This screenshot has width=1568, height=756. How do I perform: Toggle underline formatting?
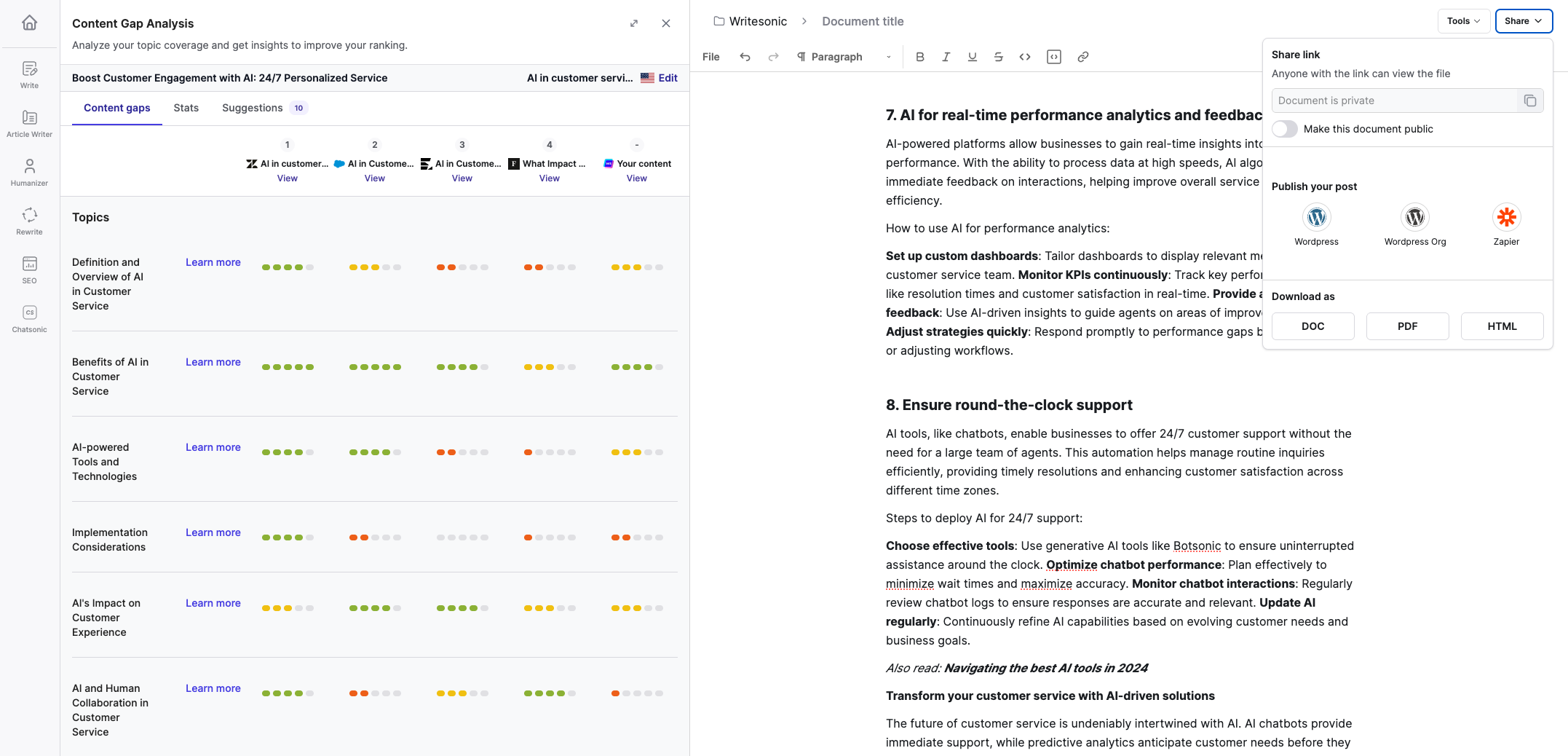pos(972,57)
